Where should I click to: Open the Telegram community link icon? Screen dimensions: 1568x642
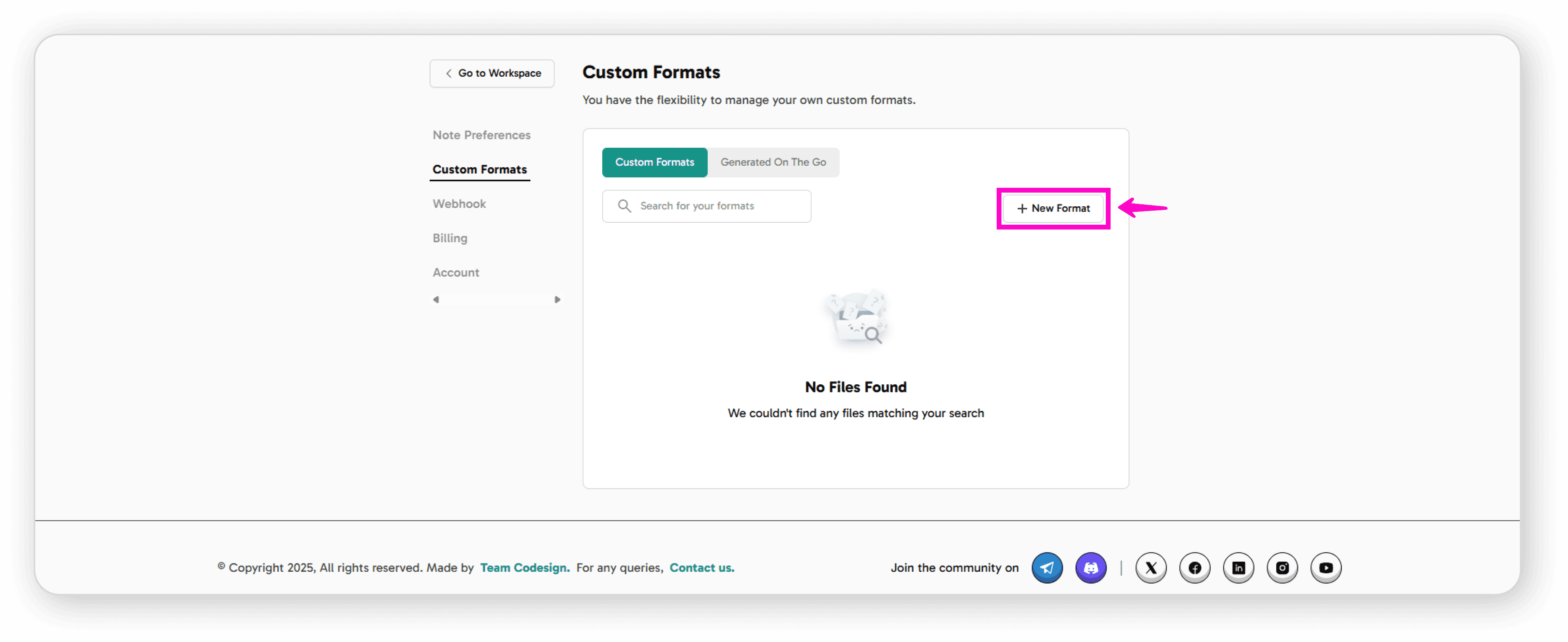tap(1047, 568)
